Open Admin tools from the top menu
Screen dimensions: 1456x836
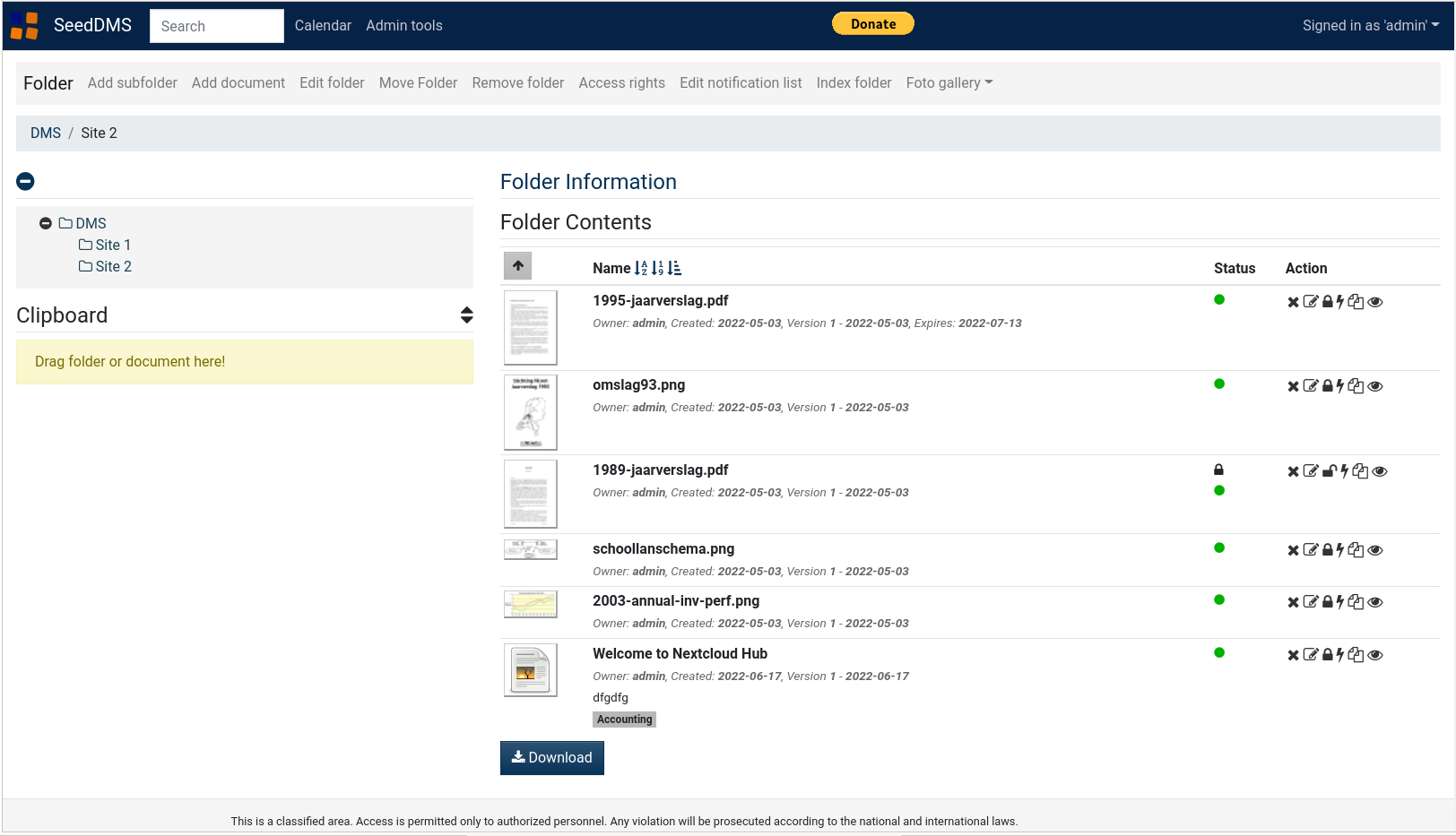pyautogui.click(x=404, y=25)
